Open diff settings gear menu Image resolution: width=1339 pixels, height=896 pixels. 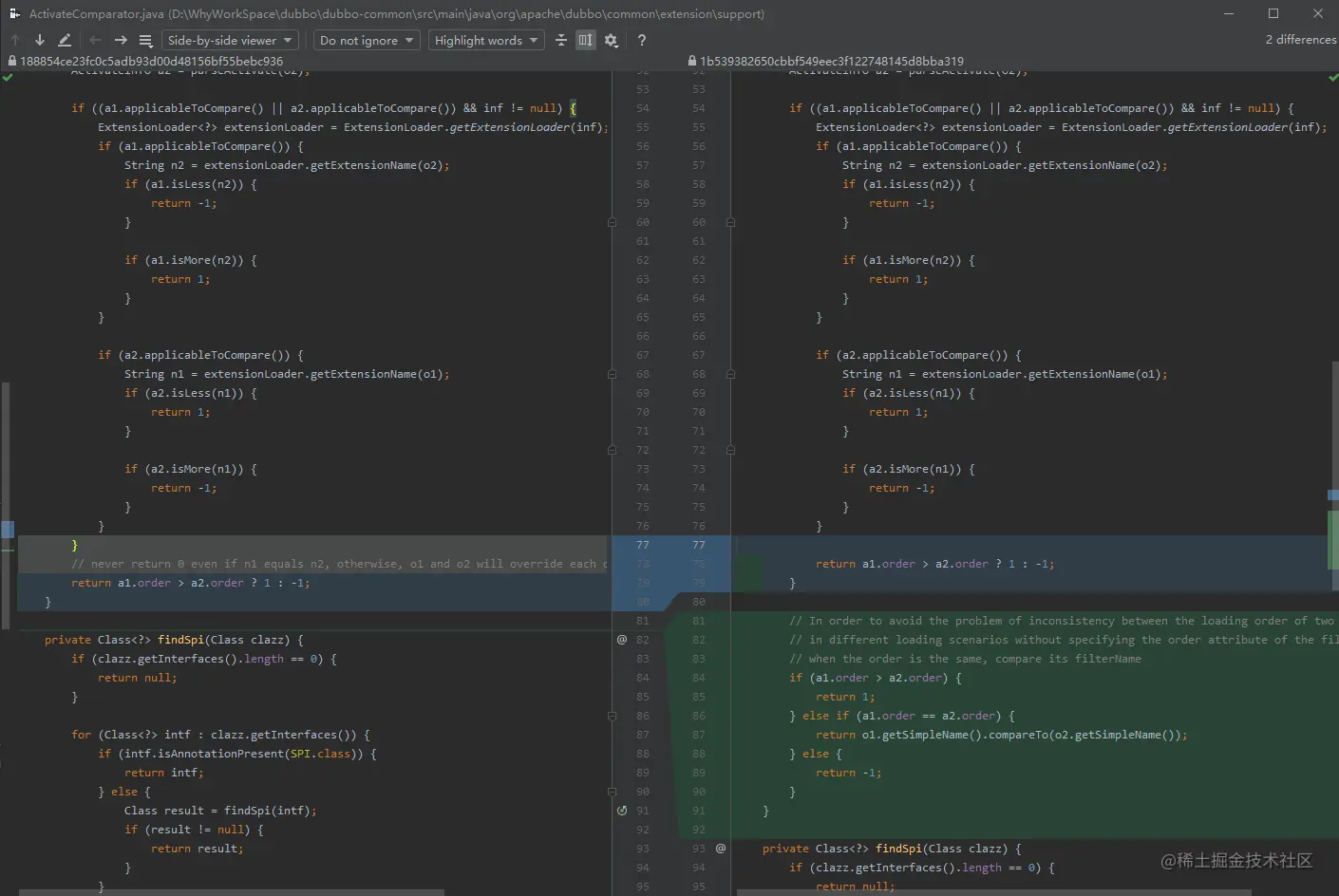coord(611,40)
